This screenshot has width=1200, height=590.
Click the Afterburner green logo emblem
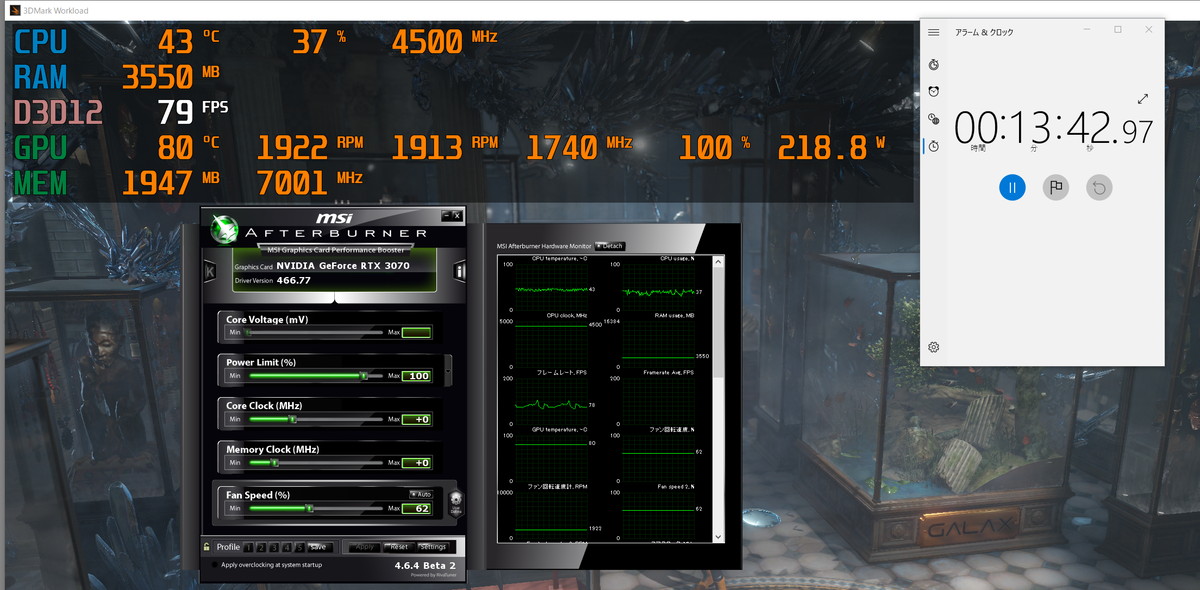click(x=224, y=229)
